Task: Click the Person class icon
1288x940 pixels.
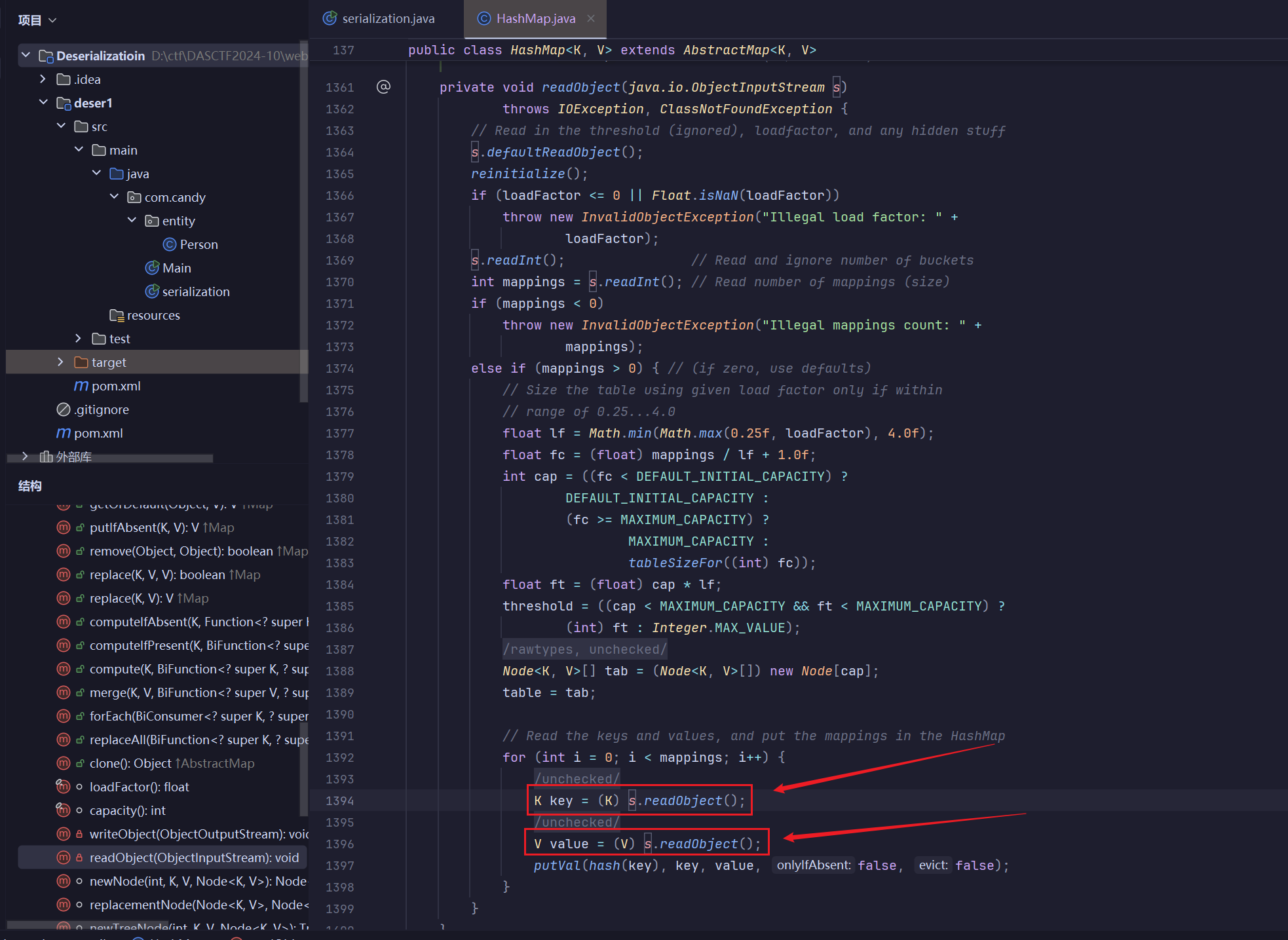Action: tap(170, 244)
